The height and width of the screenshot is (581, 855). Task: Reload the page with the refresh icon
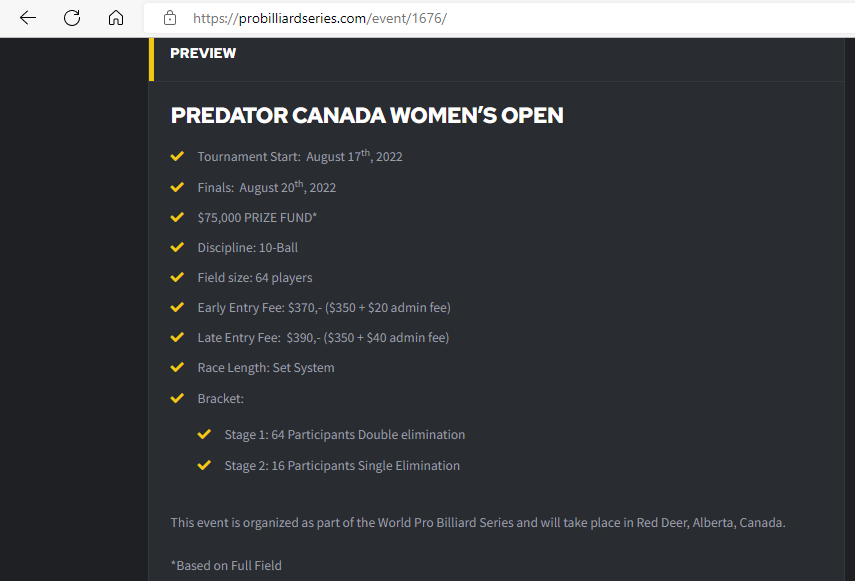tap(72, 18)
